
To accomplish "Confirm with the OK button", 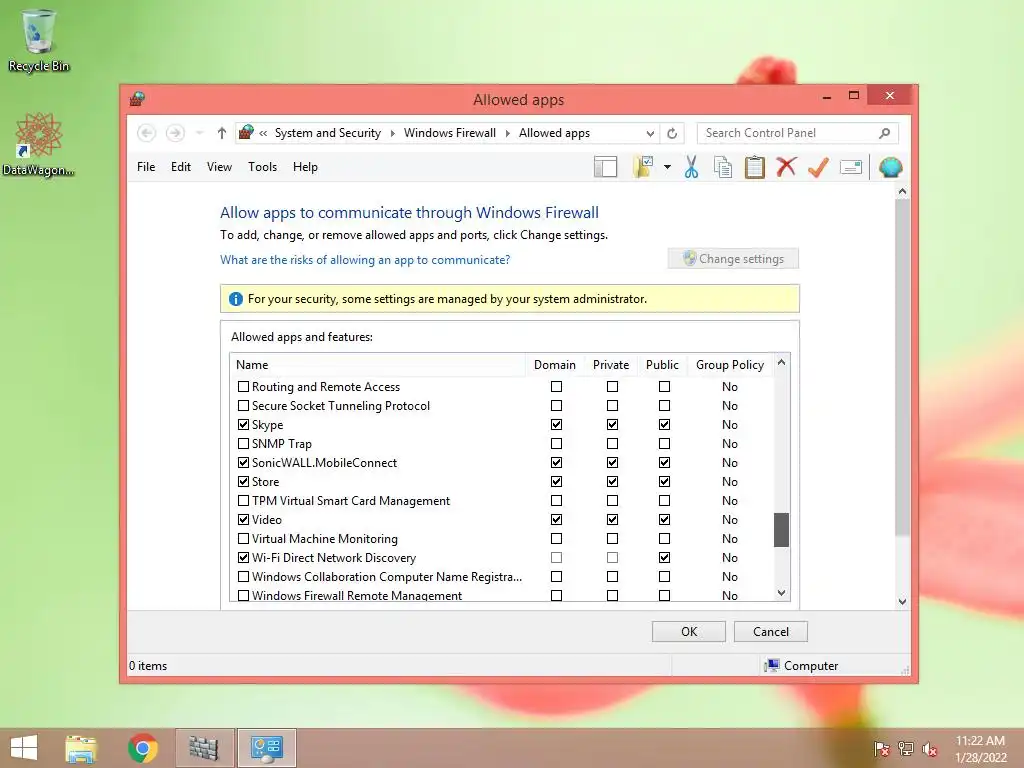I will click(689, 632).
